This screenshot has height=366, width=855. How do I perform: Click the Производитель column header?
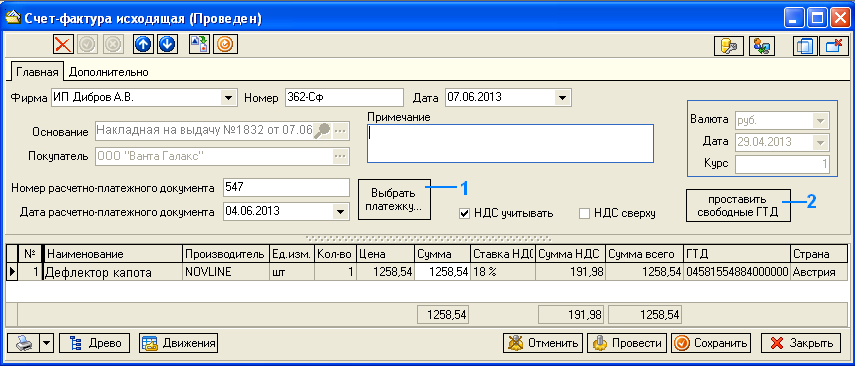tap(225, 254)
